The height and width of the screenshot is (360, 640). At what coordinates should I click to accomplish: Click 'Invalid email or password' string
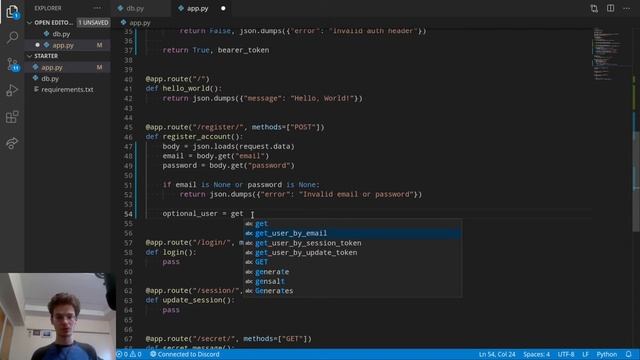click(356, 194)
